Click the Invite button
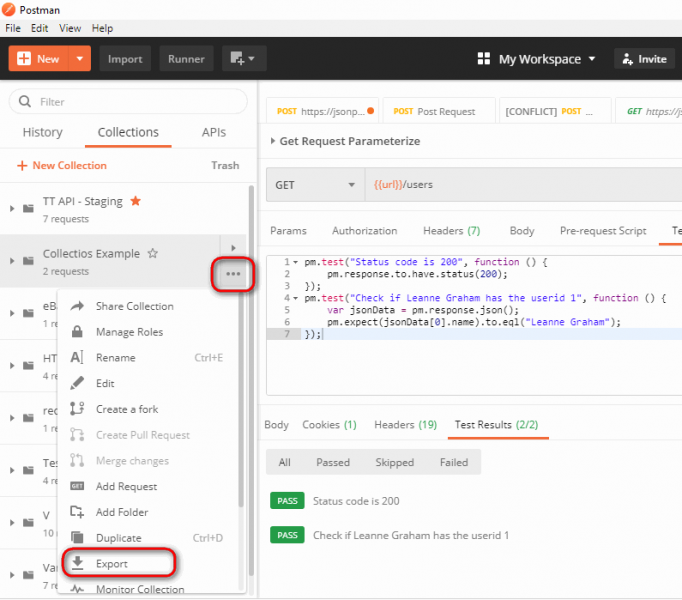Viewport: 682px width, 600px height. tap(643, 59)
